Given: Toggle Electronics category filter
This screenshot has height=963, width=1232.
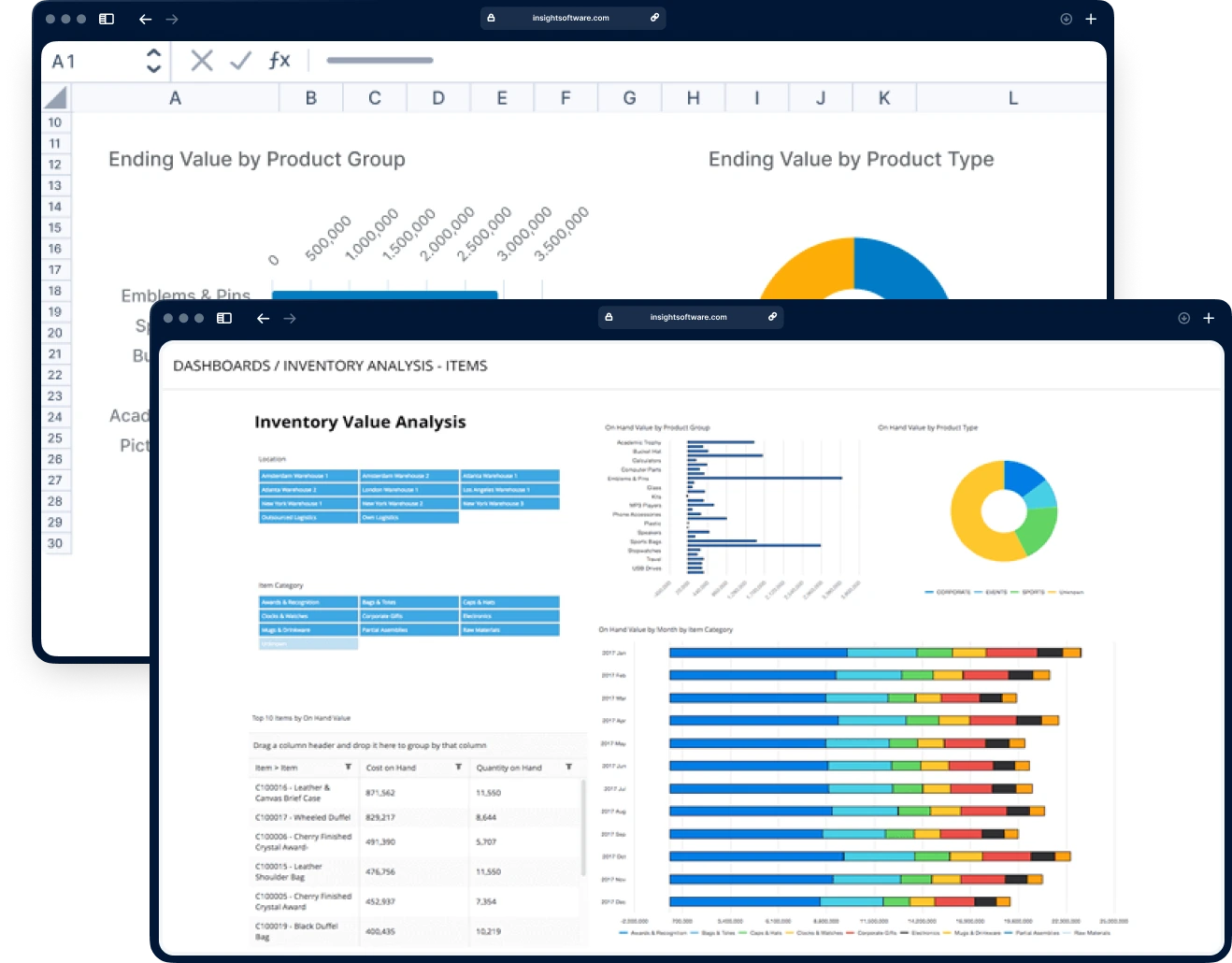Looking at the screenshot, I should (510, 616).
